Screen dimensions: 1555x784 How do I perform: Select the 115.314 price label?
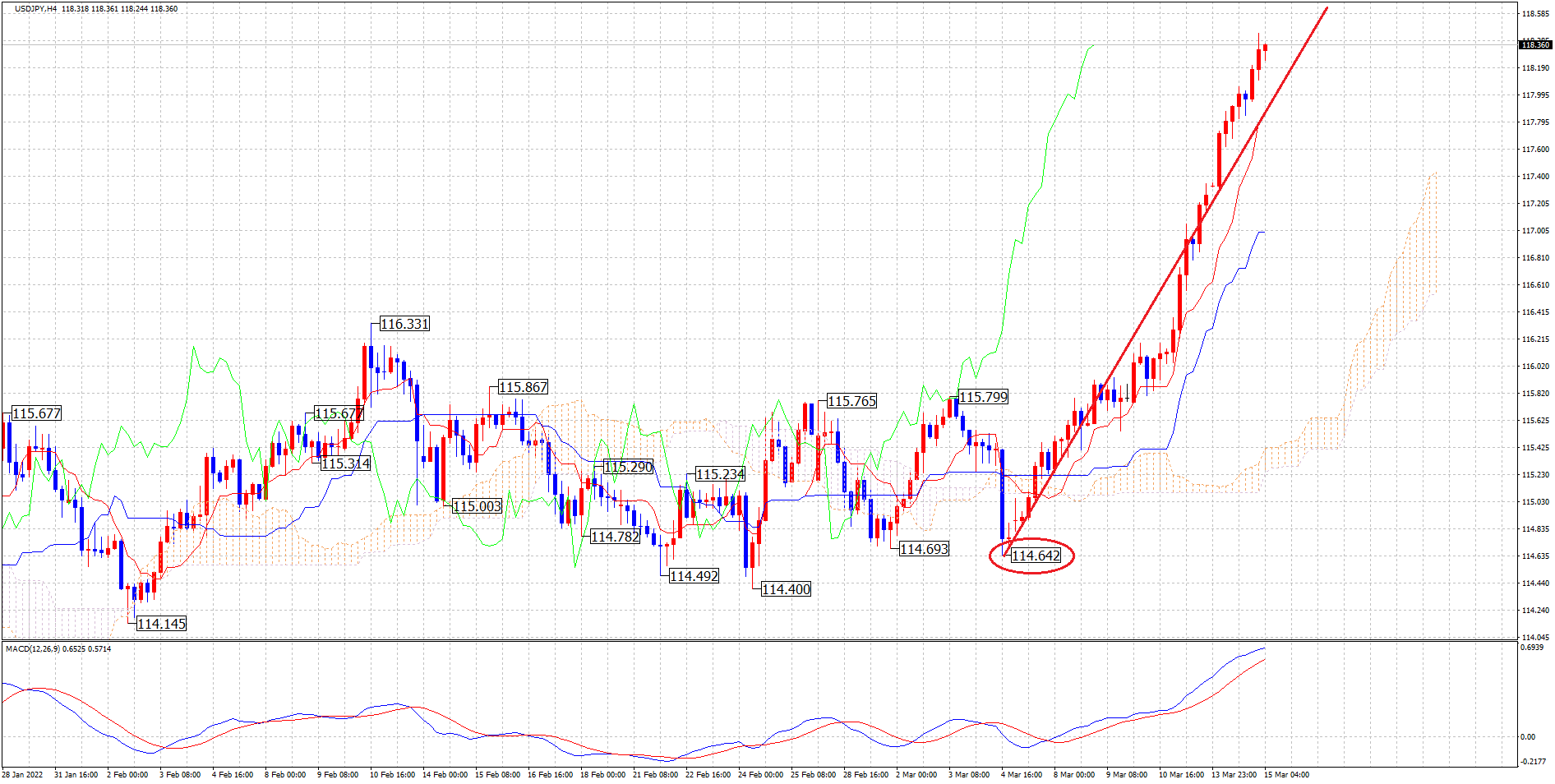(x=345, y=463)
